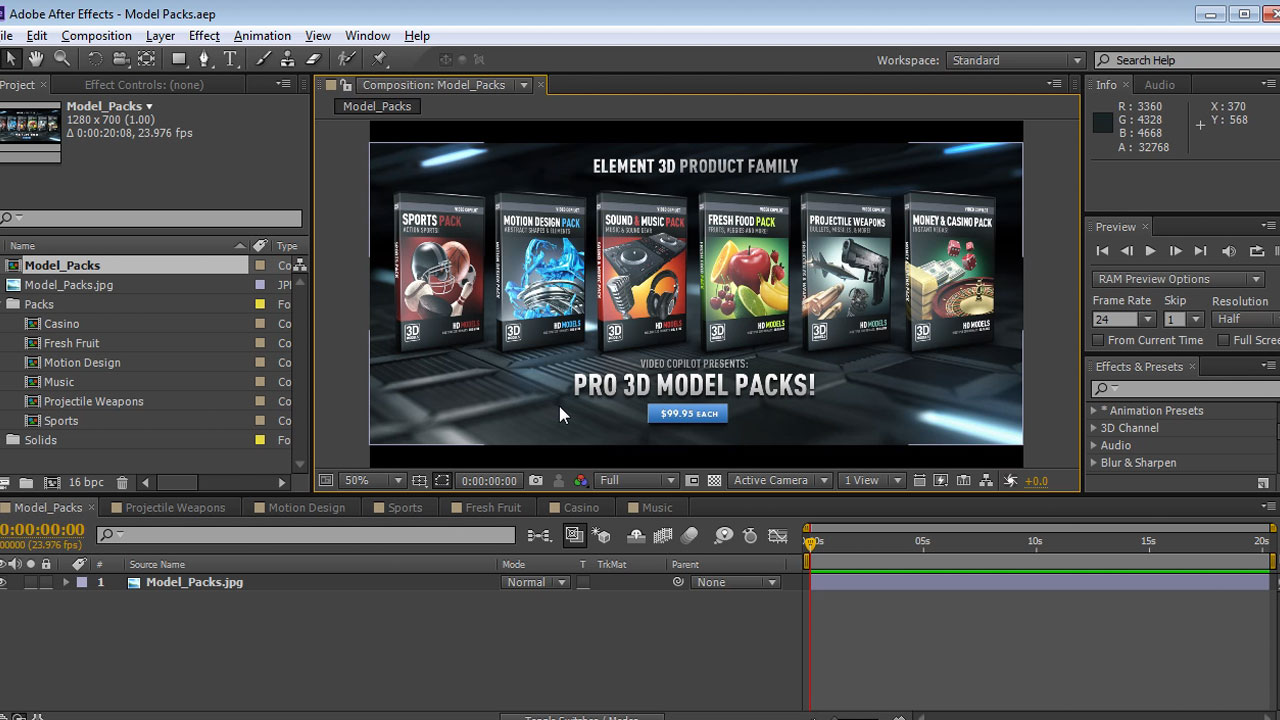Select the Zoom magnifier tool
Viewport: 1280px width, 720px height.
62,59
